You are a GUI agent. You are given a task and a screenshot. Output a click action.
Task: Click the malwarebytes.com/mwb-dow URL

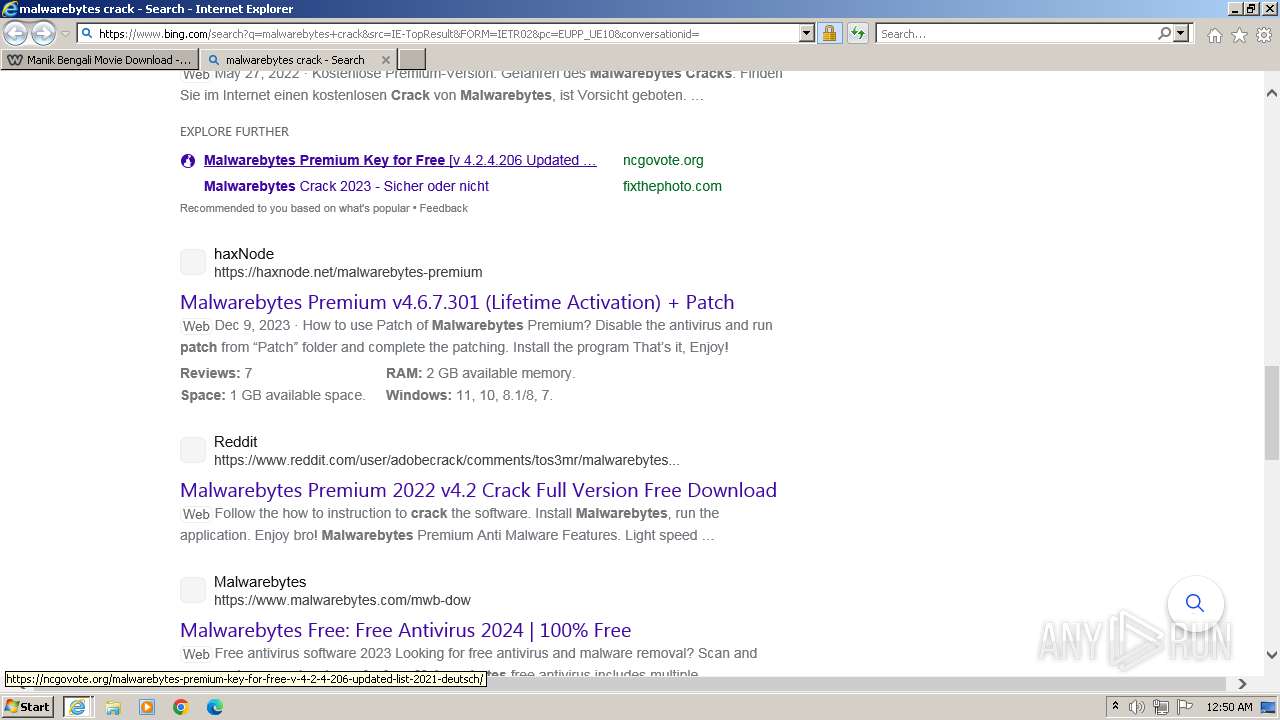point(342,600)
